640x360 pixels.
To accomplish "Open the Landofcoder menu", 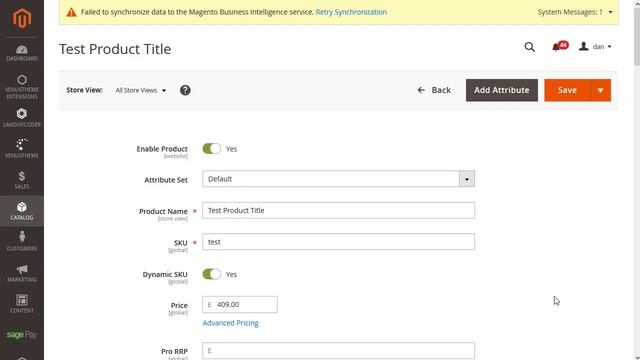I will coord(22,118).
